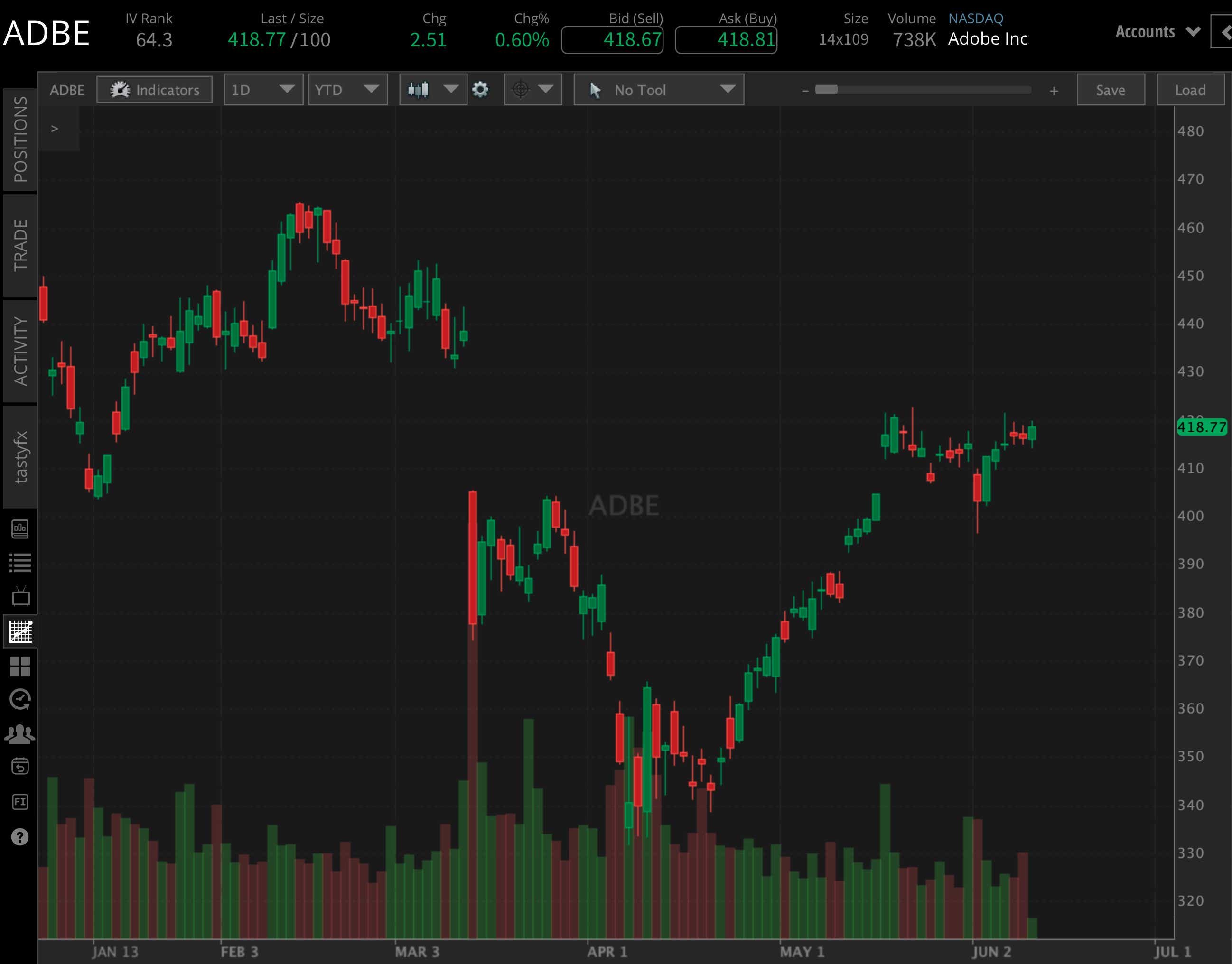The width and height of the screenshot is (1232, 964).
Task: Open the FI sidebar panel
Action: [x=21, y=802]
